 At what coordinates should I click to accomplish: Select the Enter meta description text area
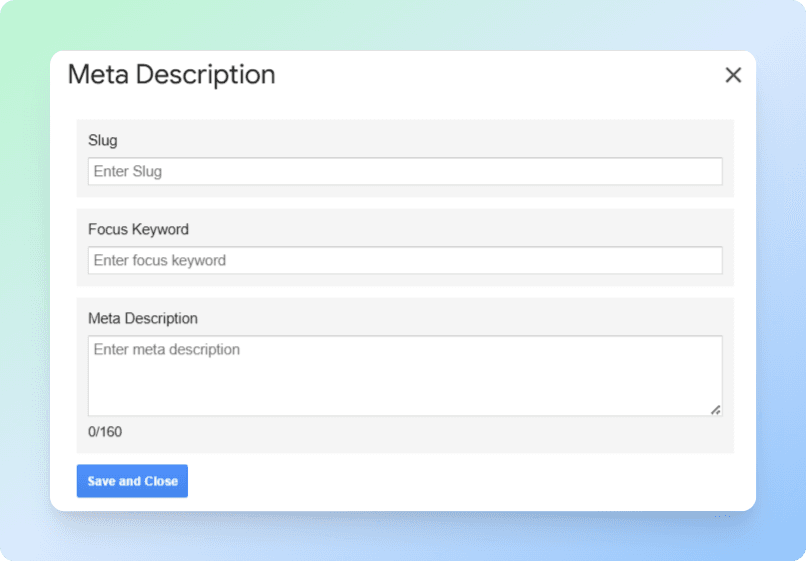tap(405, 375)
